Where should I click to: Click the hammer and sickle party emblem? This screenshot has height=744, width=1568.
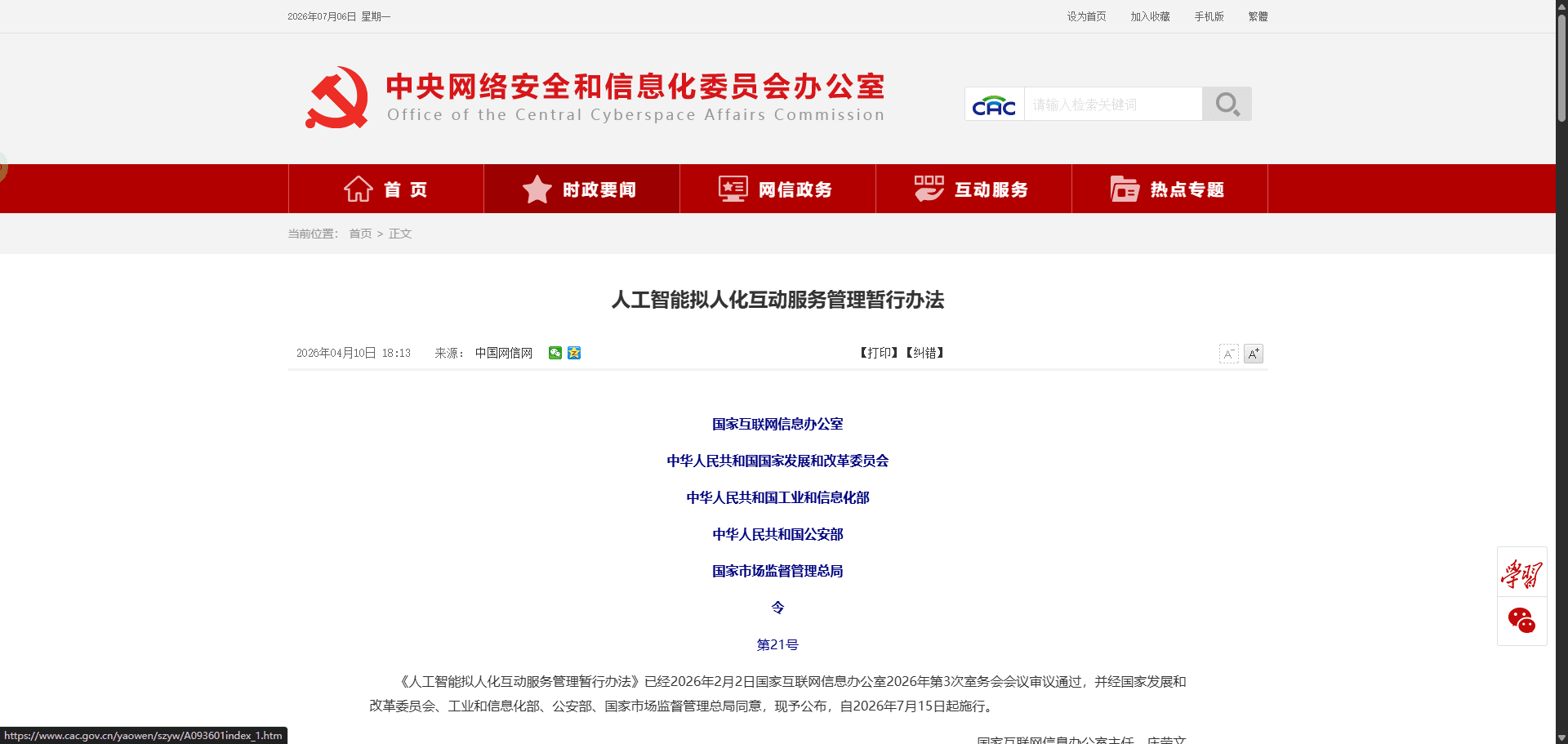pos(337,98)
